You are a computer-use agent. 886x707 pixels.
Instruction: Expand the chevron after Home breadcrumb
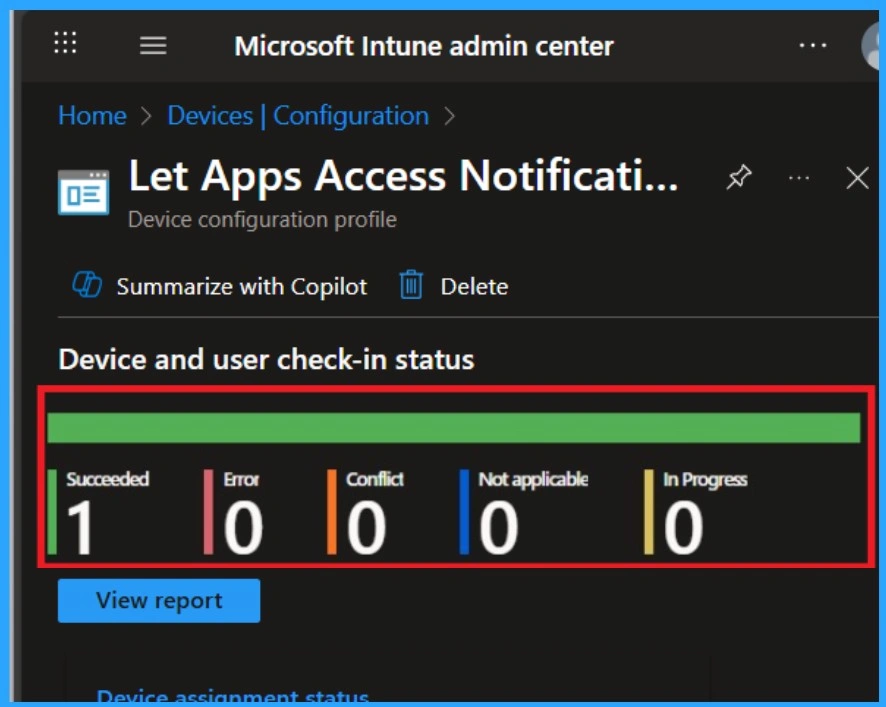click(x=147, y=116)
